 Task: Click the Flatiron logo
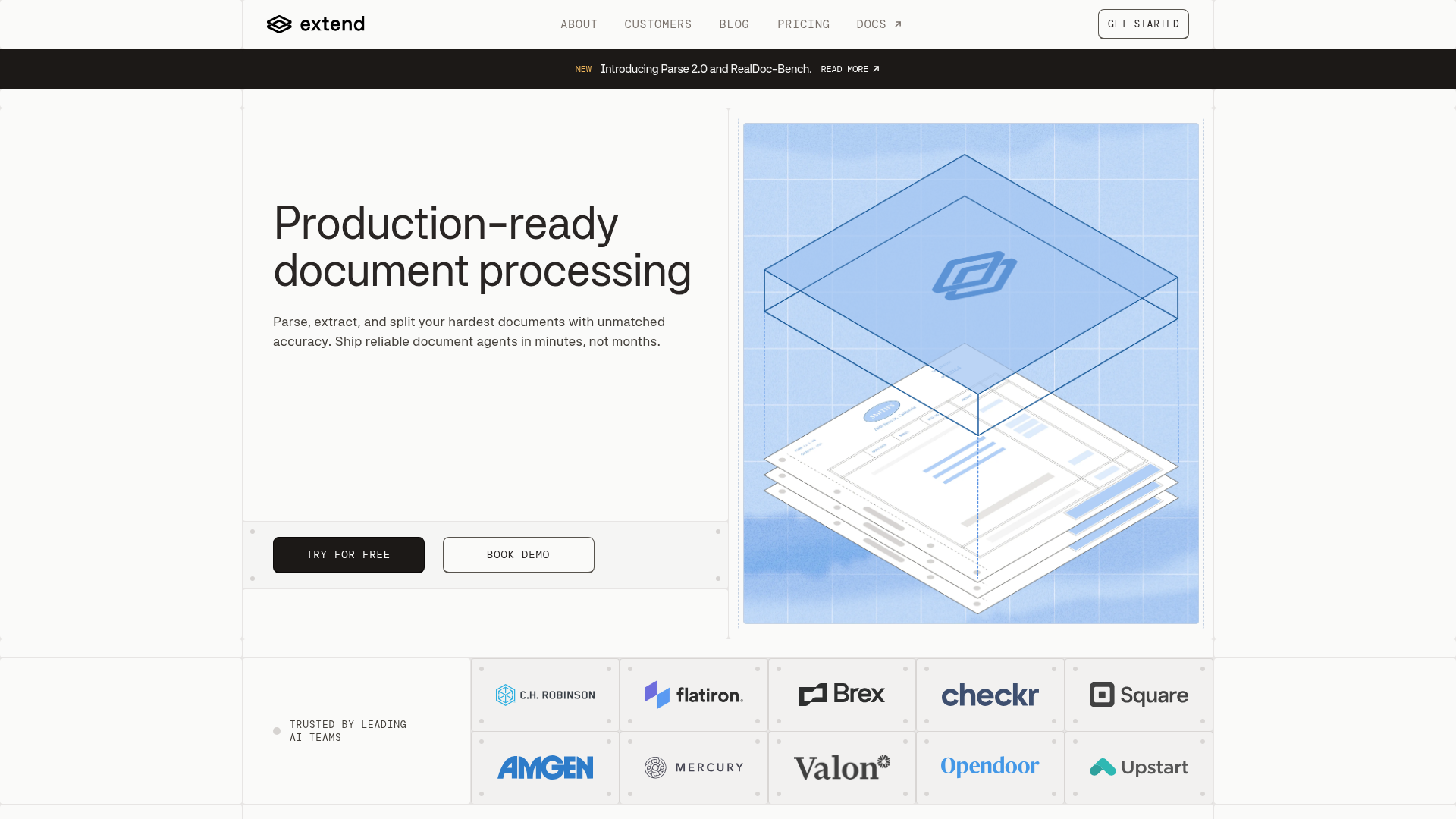[x=694, y=695]
